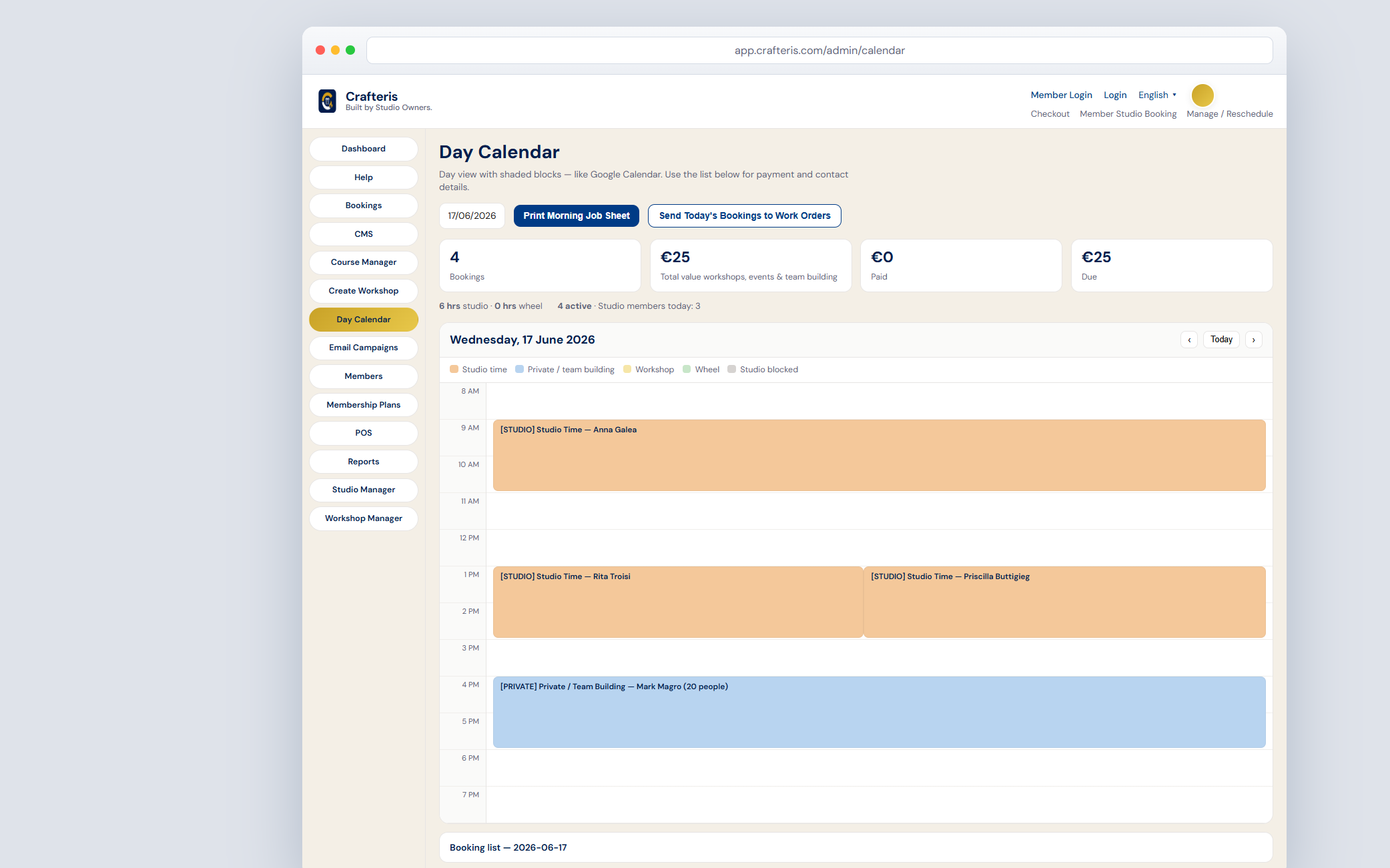Click Print Morning Job Sheet button
This screenshot has width=1390, height=868.
tap(577, 215)
